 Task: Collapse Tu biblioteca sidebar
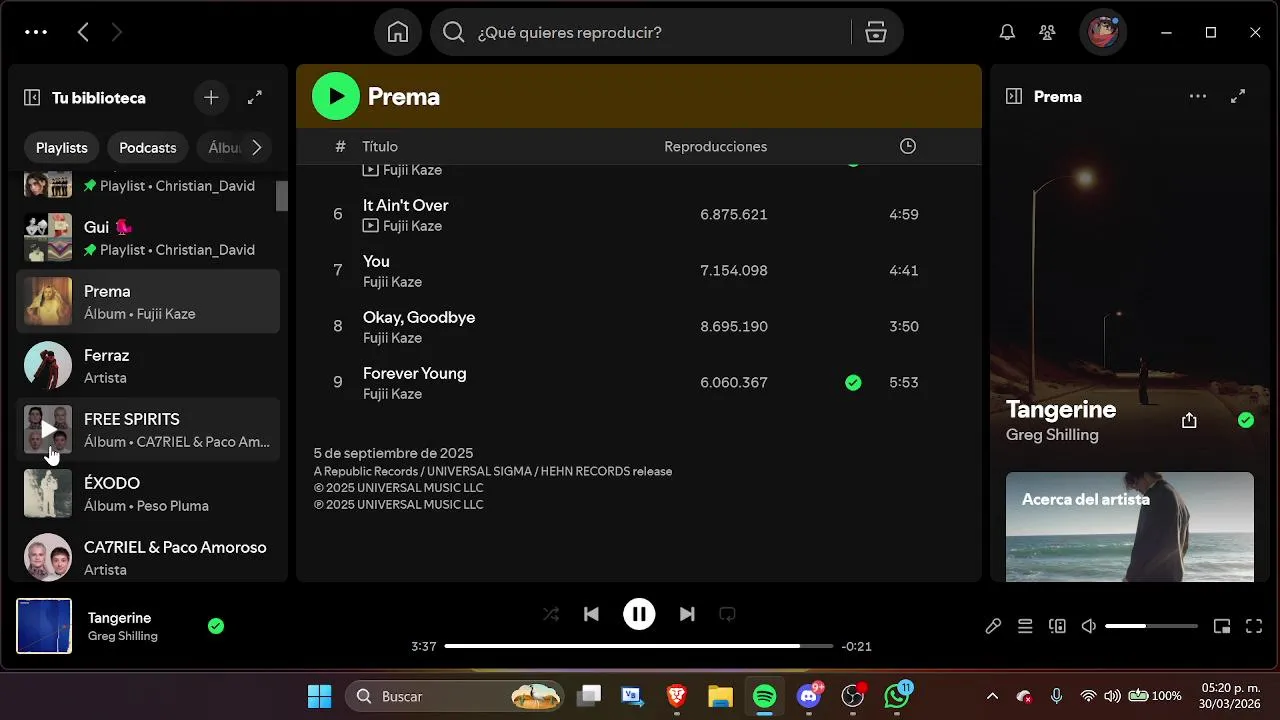point(32,97)
